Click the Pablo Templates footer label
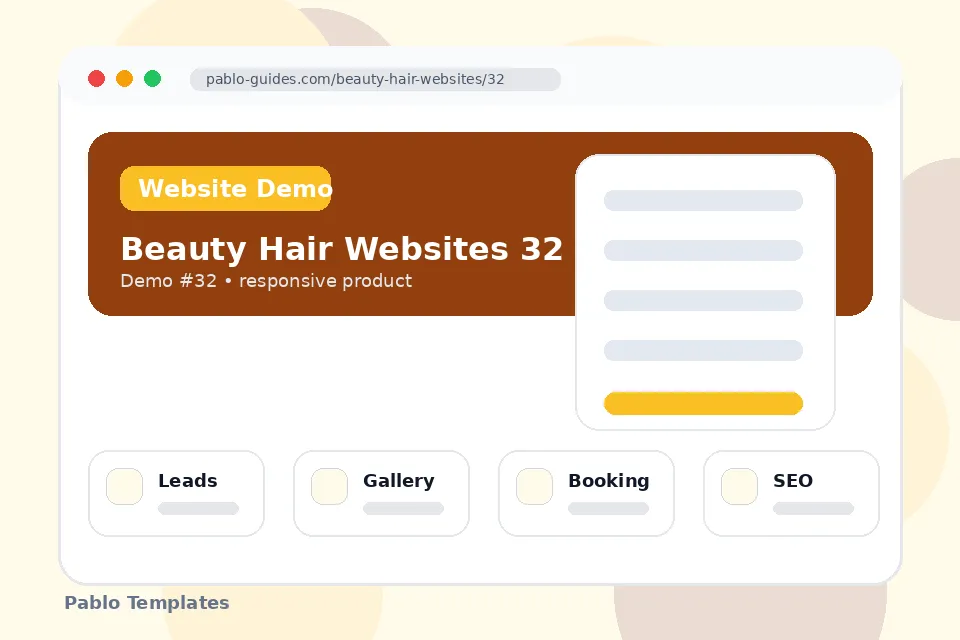The image size is (960, 640). [147, 603]
